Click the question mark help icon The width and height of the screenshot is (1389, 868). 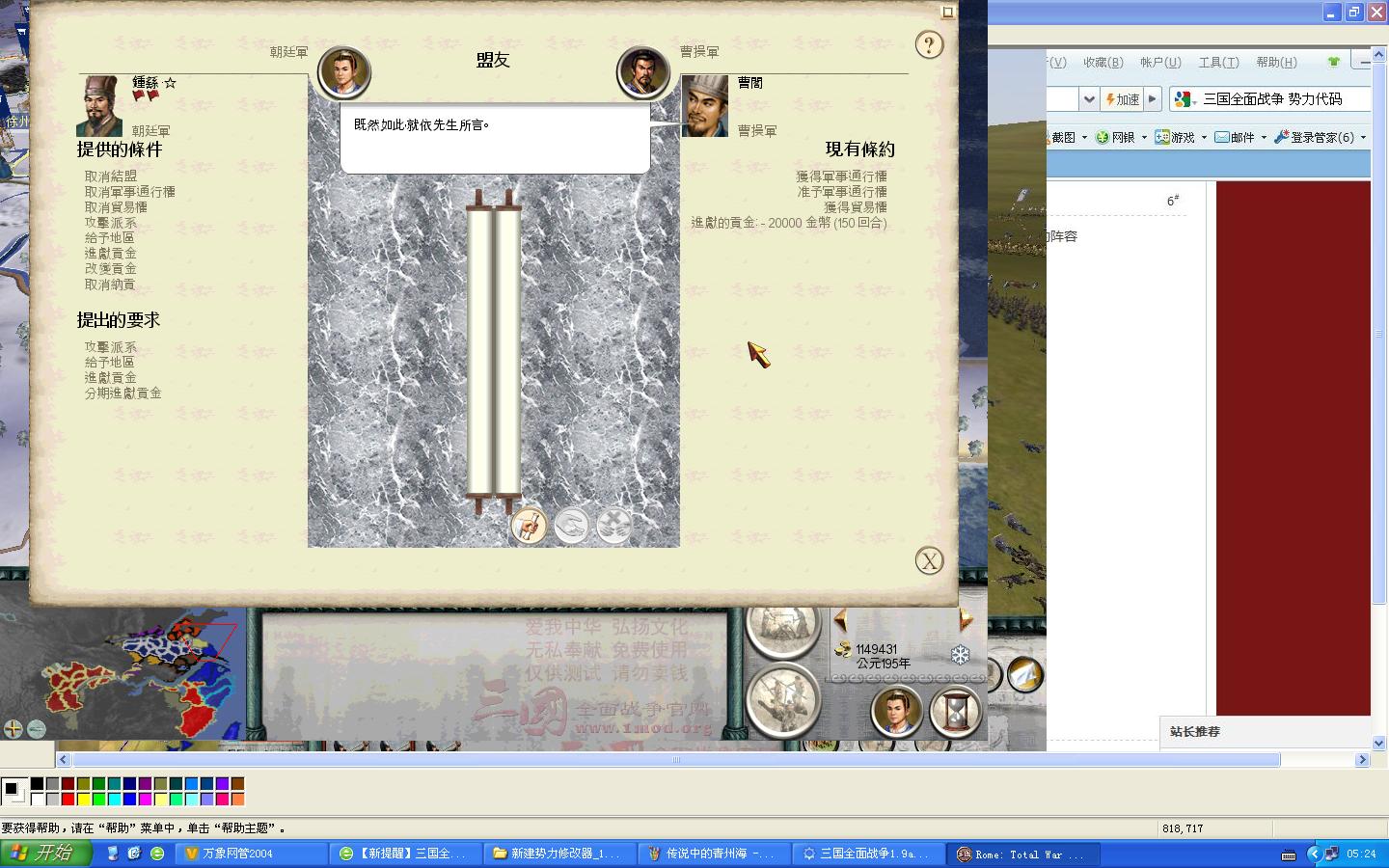pyautogui.click(x=929, y=44)
